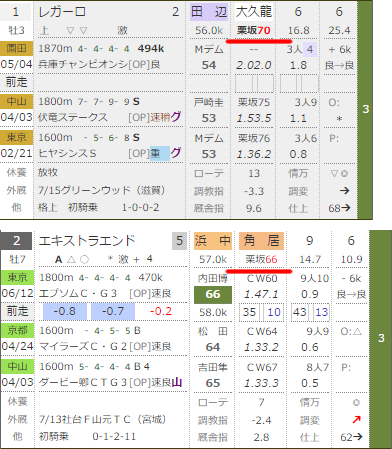Click jockey name 松田
Image resolution: width=392 pixels, height=449 pixels.
[213, 331]
